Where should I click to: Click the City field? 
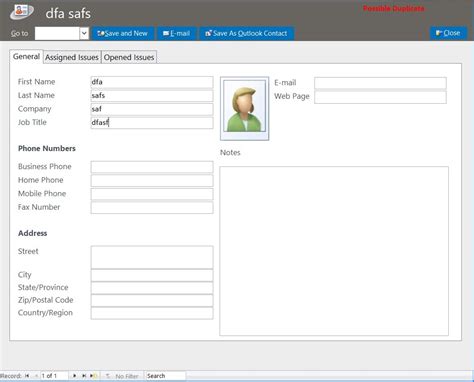tap(152, 275)
